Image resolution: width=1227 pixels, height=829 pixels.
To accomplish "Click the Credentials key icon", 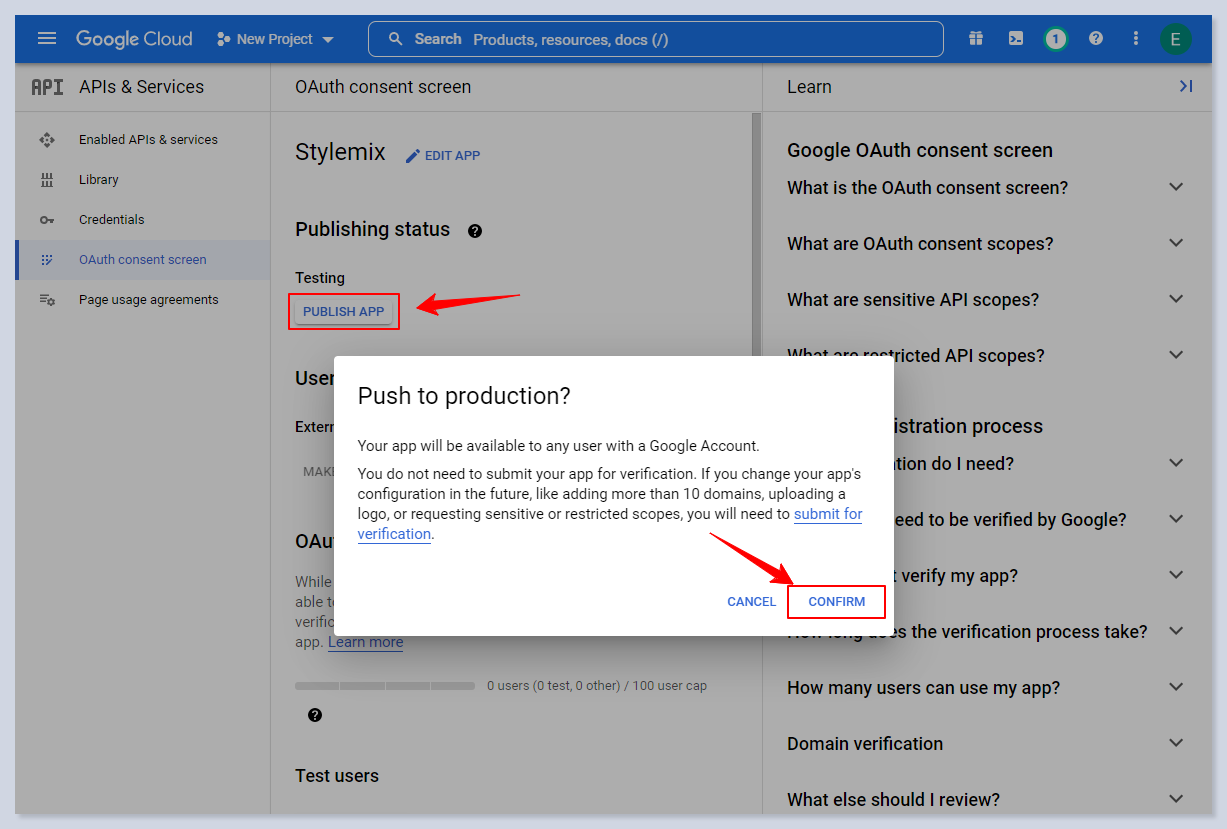I will [47, 220].
